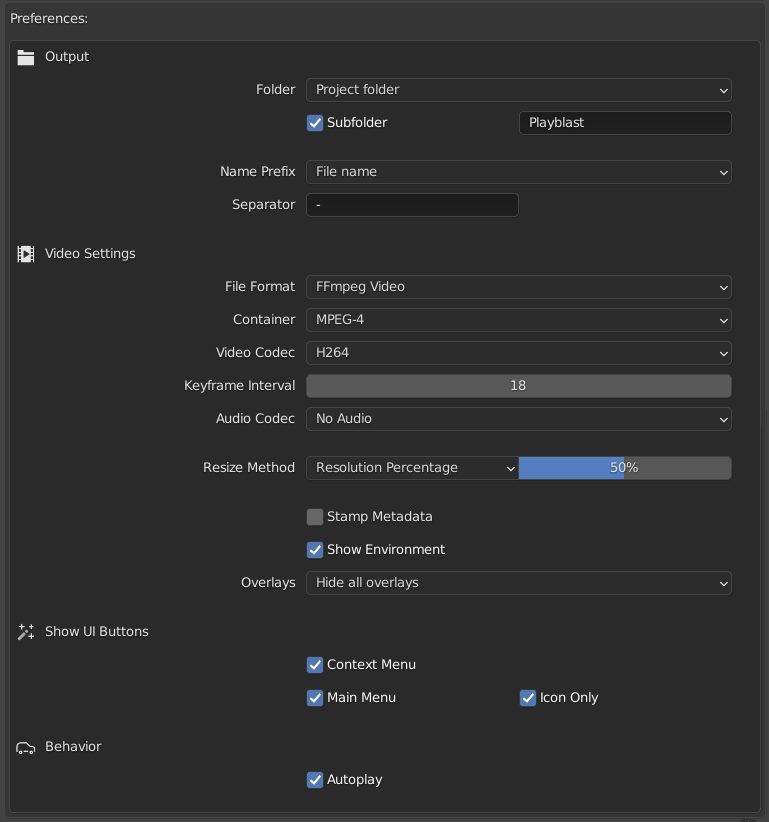Uncheck the Context Menu option
Image resolution: width=769 pixels, height=822 pixels.
[x=315, y=665]
